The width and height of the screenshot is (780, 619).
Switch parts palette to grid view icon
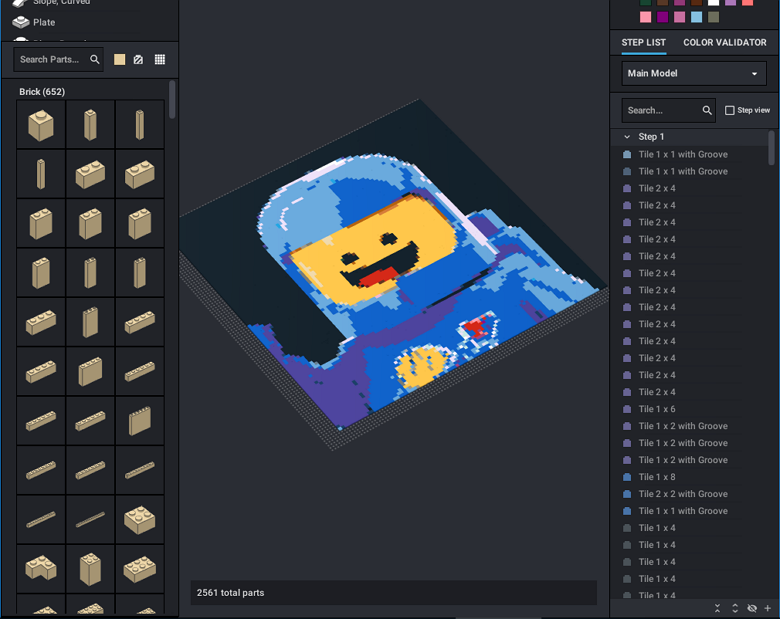[x=160, y=60]
